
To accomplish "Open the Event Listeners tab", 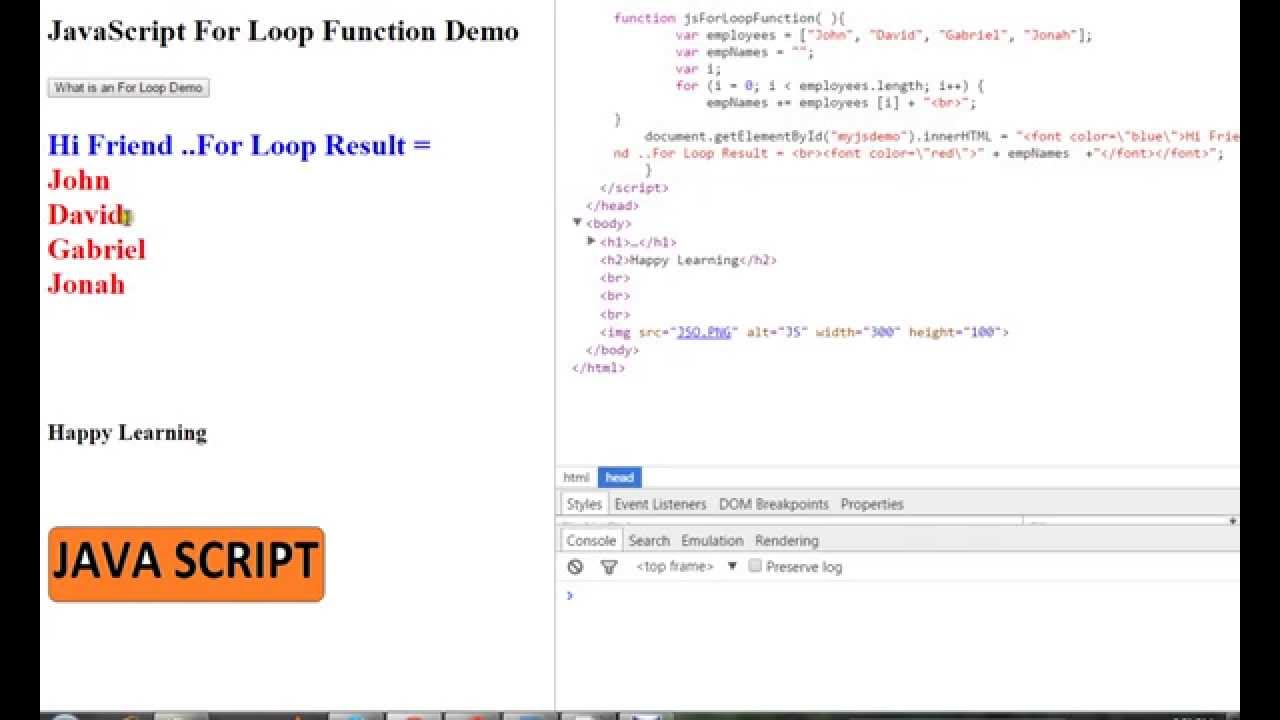I will click(x=660, y=504).
